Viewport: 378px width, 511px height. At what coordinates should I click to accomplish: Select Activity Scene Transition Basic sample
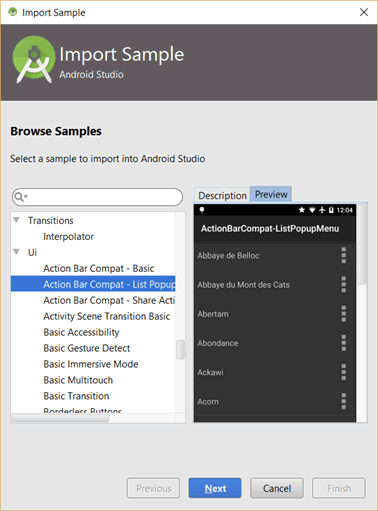107,316
